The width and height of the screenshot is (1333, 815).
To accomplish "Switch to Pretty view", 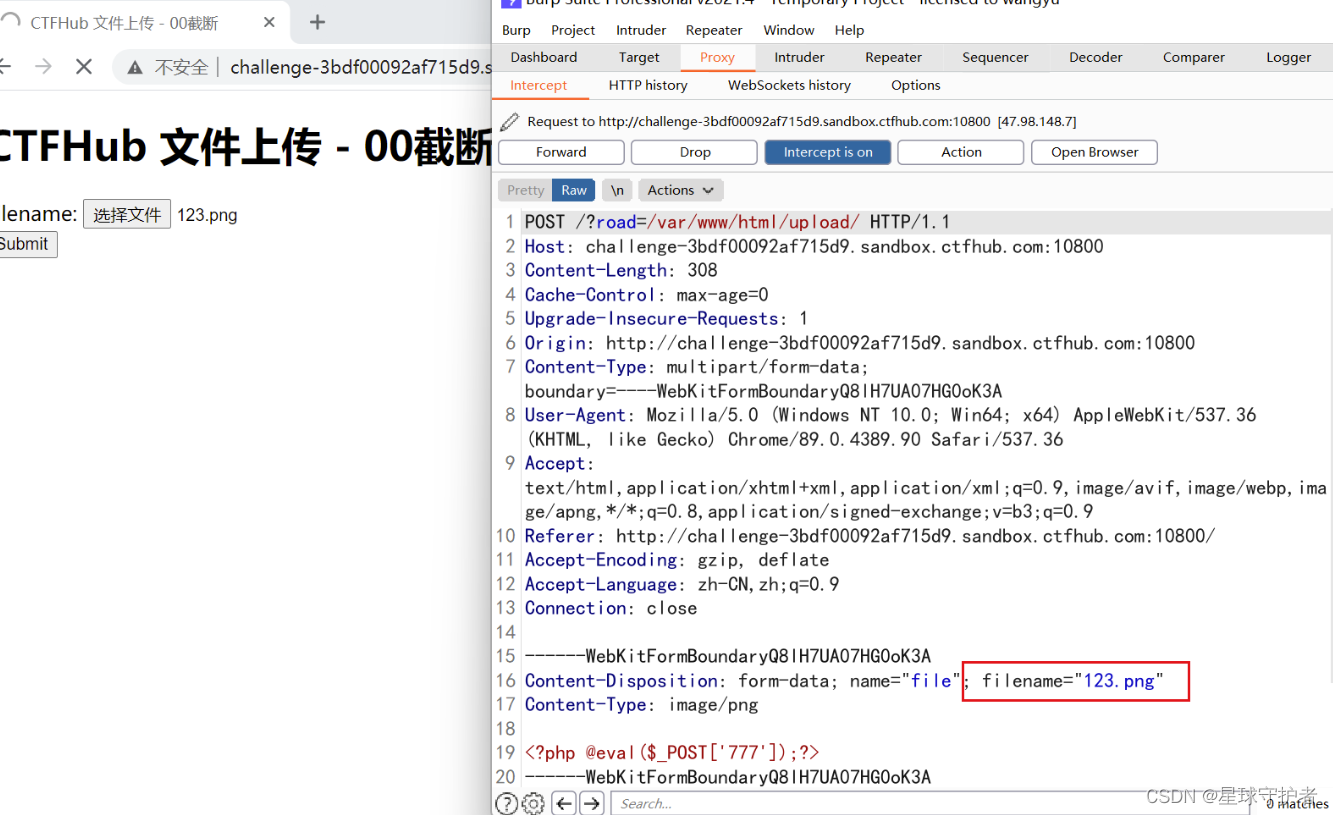I will tap(526, 190).
